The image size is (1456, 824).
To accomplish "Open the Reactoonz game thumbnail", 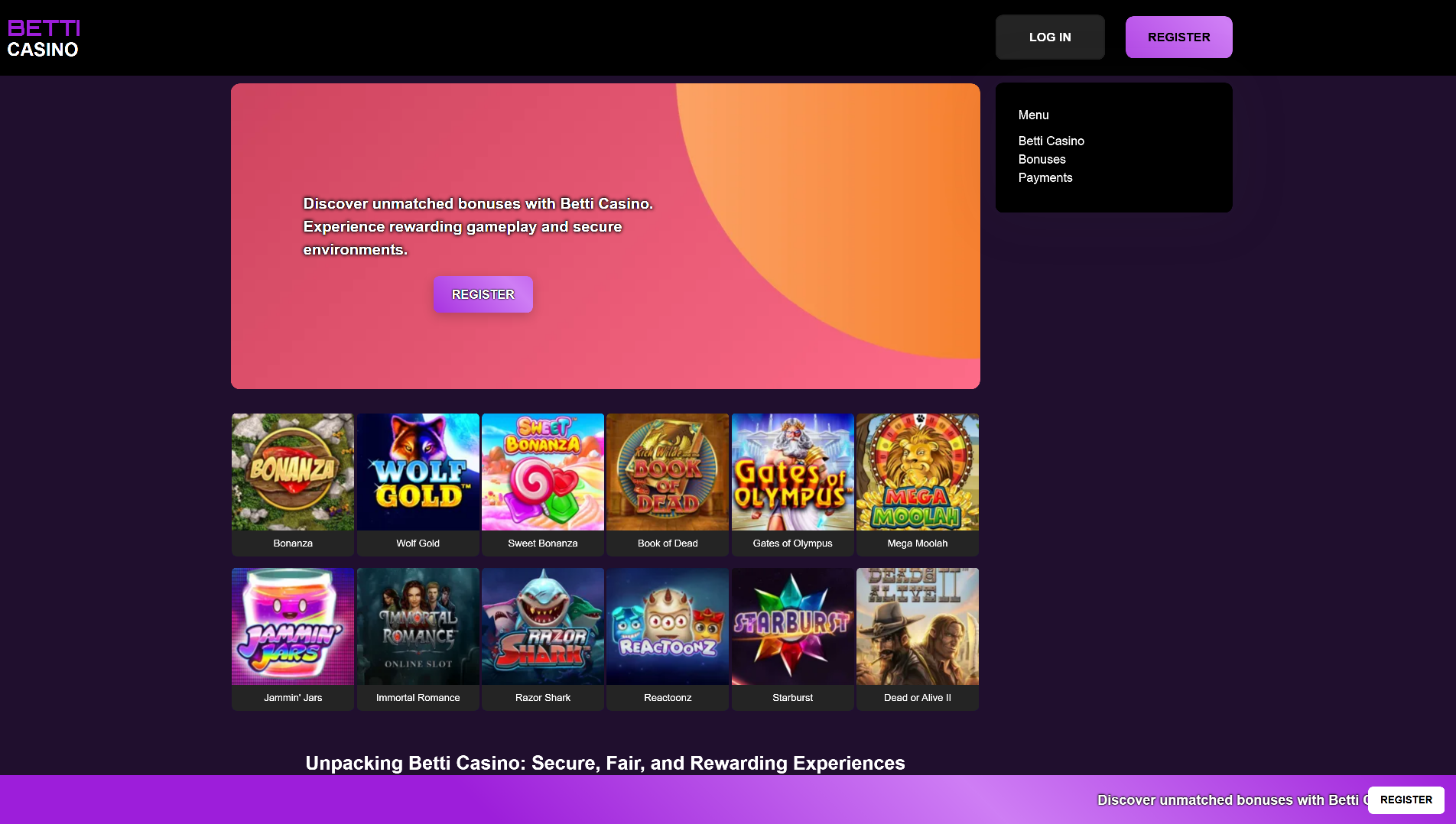I will [668, 626].
